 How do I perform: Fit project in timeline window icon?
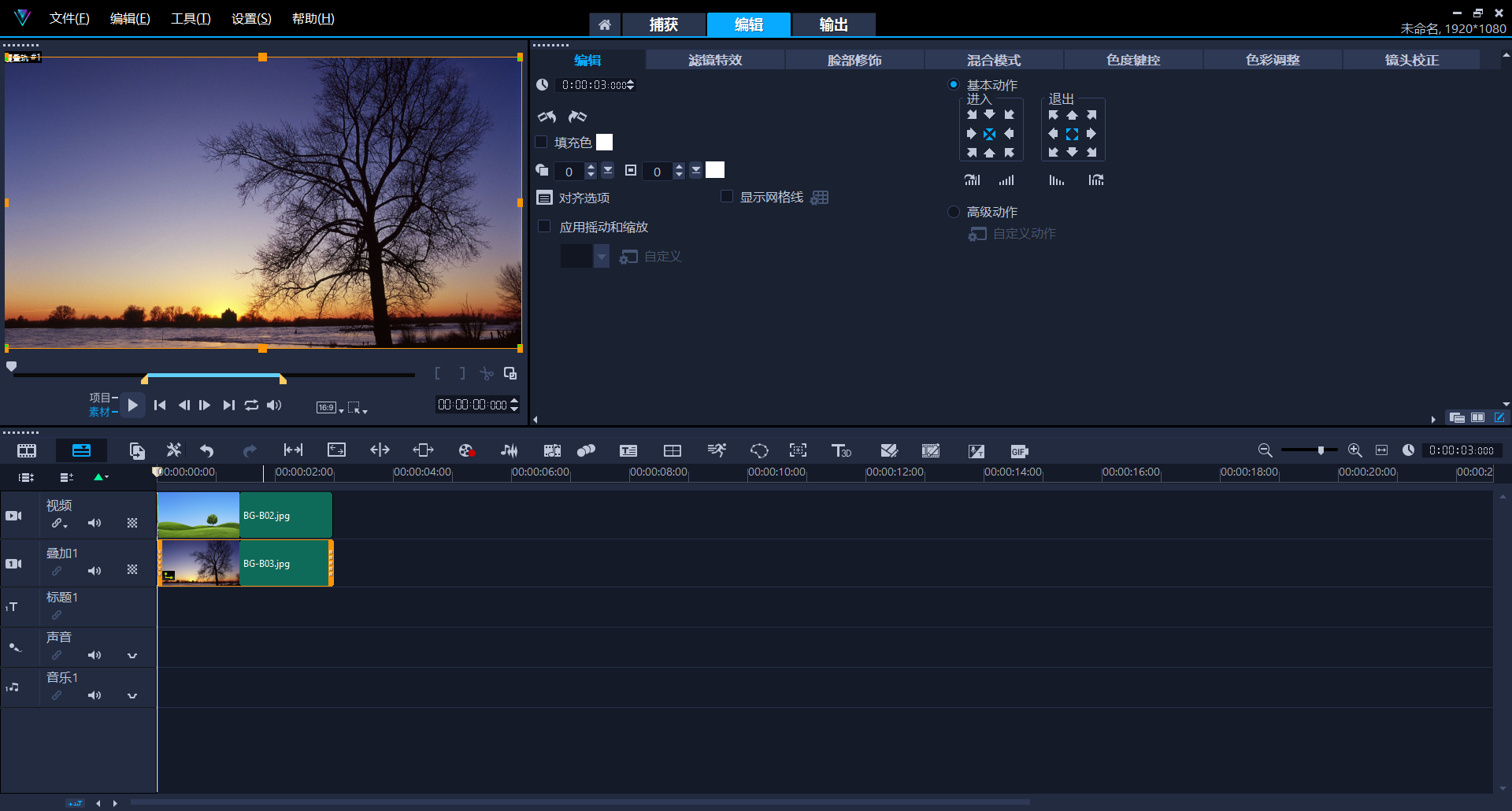1381,450
